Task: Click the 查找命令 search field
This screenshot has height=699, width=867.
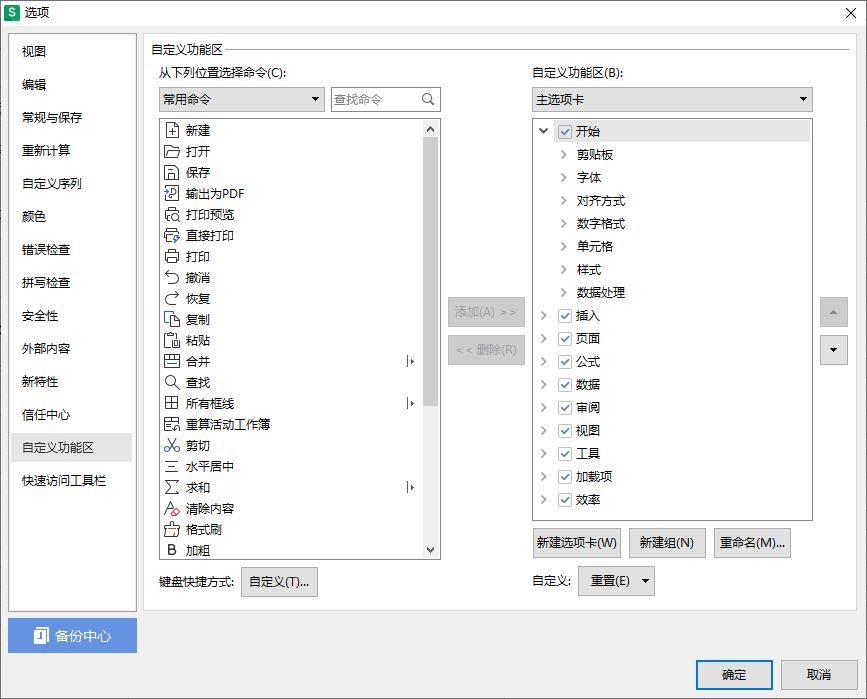Action: click(x=380, y=99)
